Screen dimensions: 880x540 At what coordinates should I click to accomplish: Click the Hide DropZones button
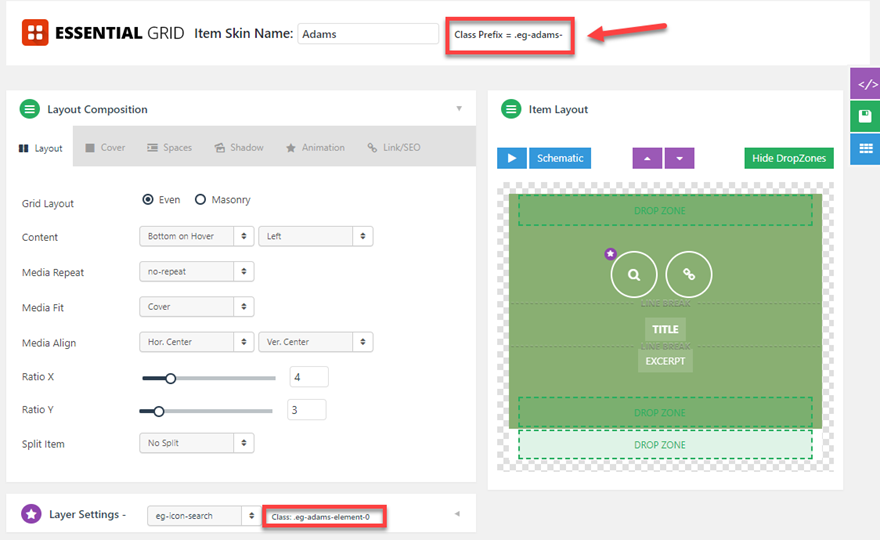tap(789, 158)
